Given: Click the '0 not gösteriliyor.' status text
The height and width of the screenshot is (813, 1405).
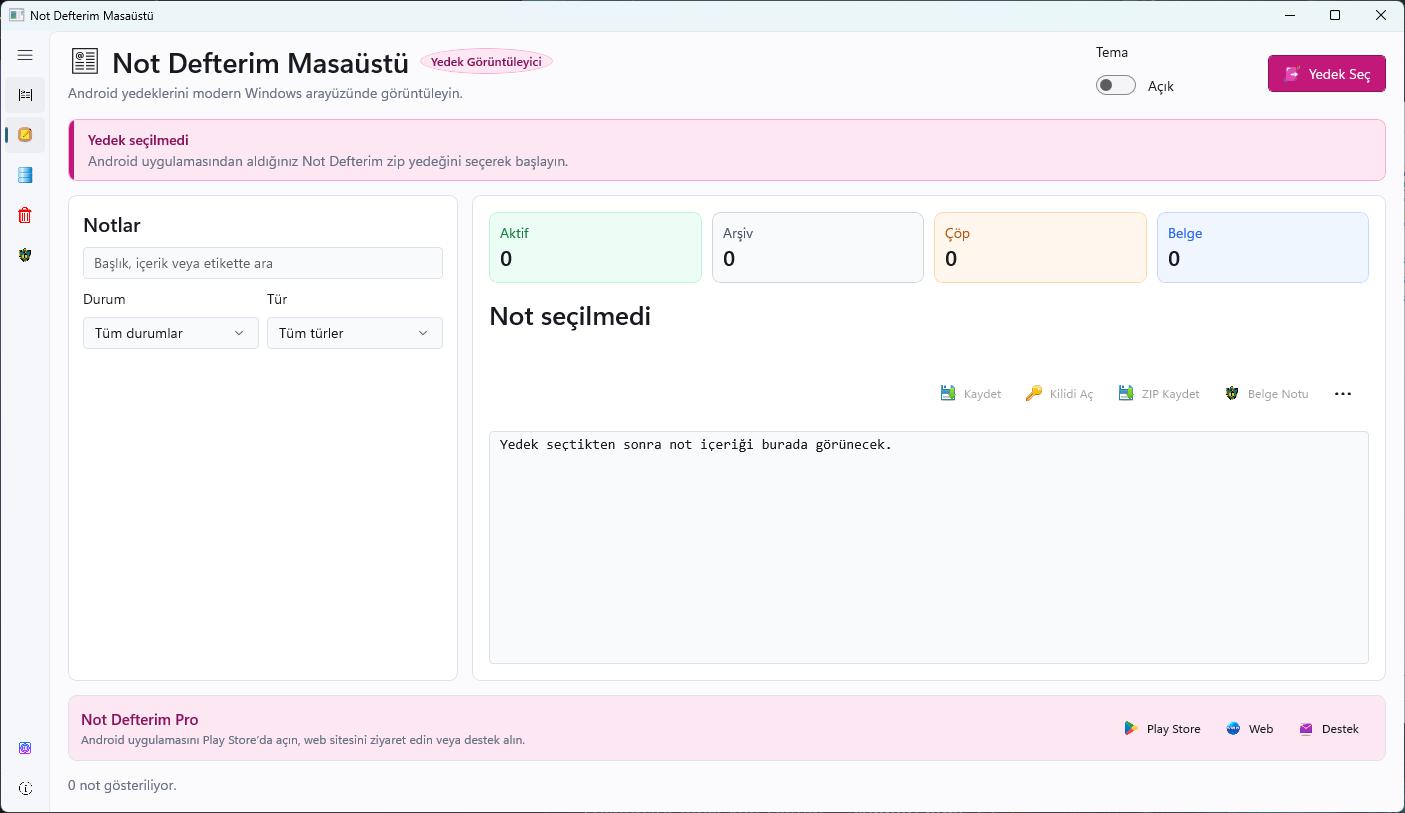Looking at the screenshot, I should coord(122,785).
